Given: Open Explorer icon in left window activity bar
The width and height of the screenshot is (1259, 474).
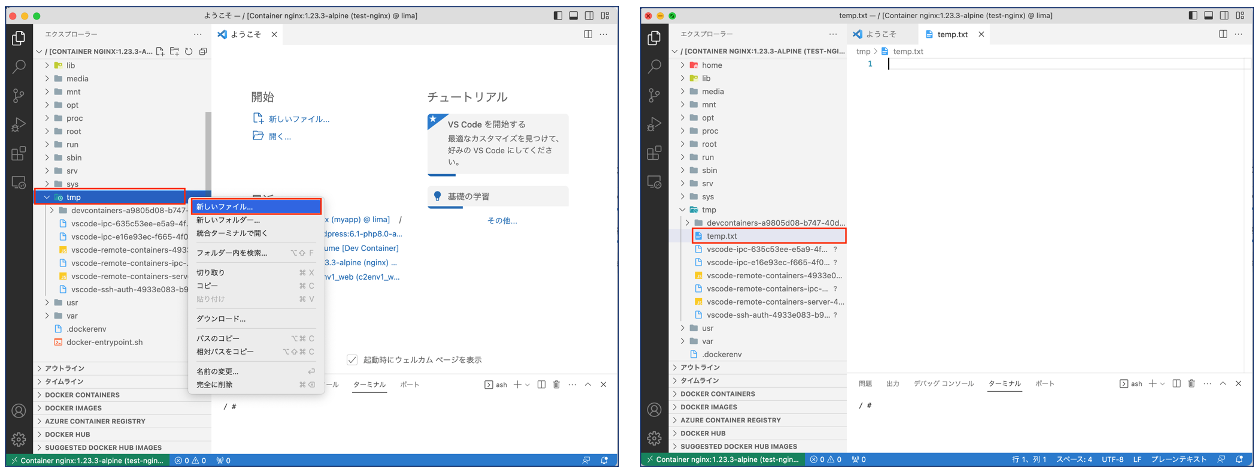Looking at the screenshot, I should point(17,38).
